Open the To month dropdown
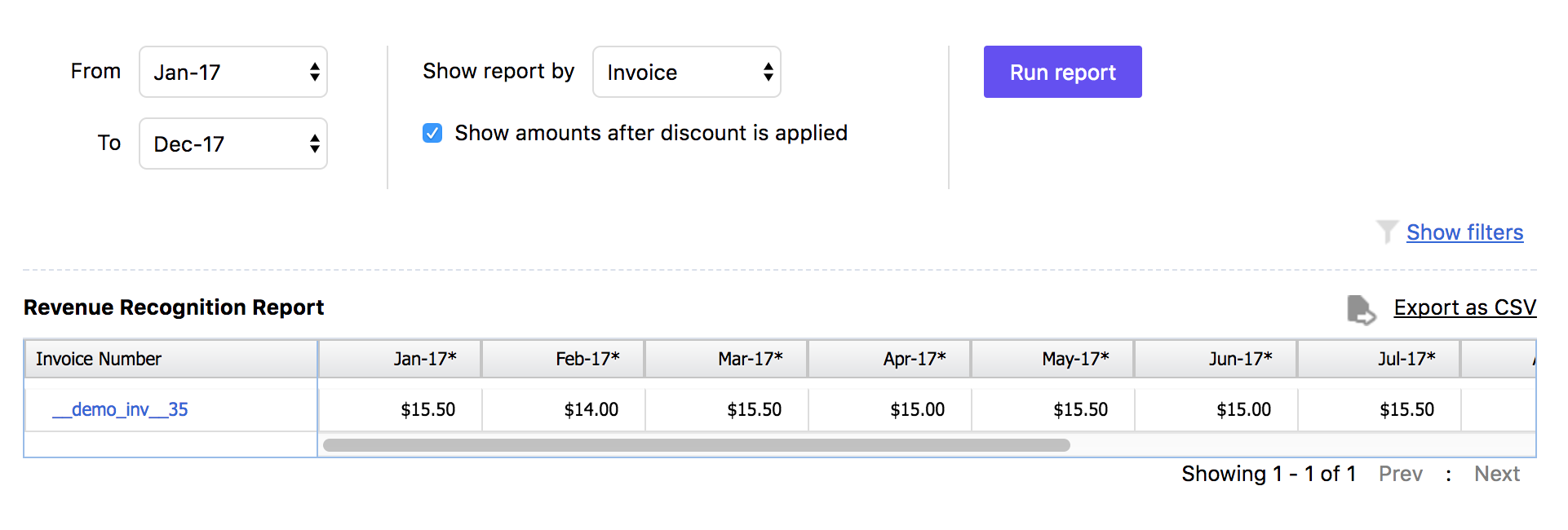 point(233,144)
